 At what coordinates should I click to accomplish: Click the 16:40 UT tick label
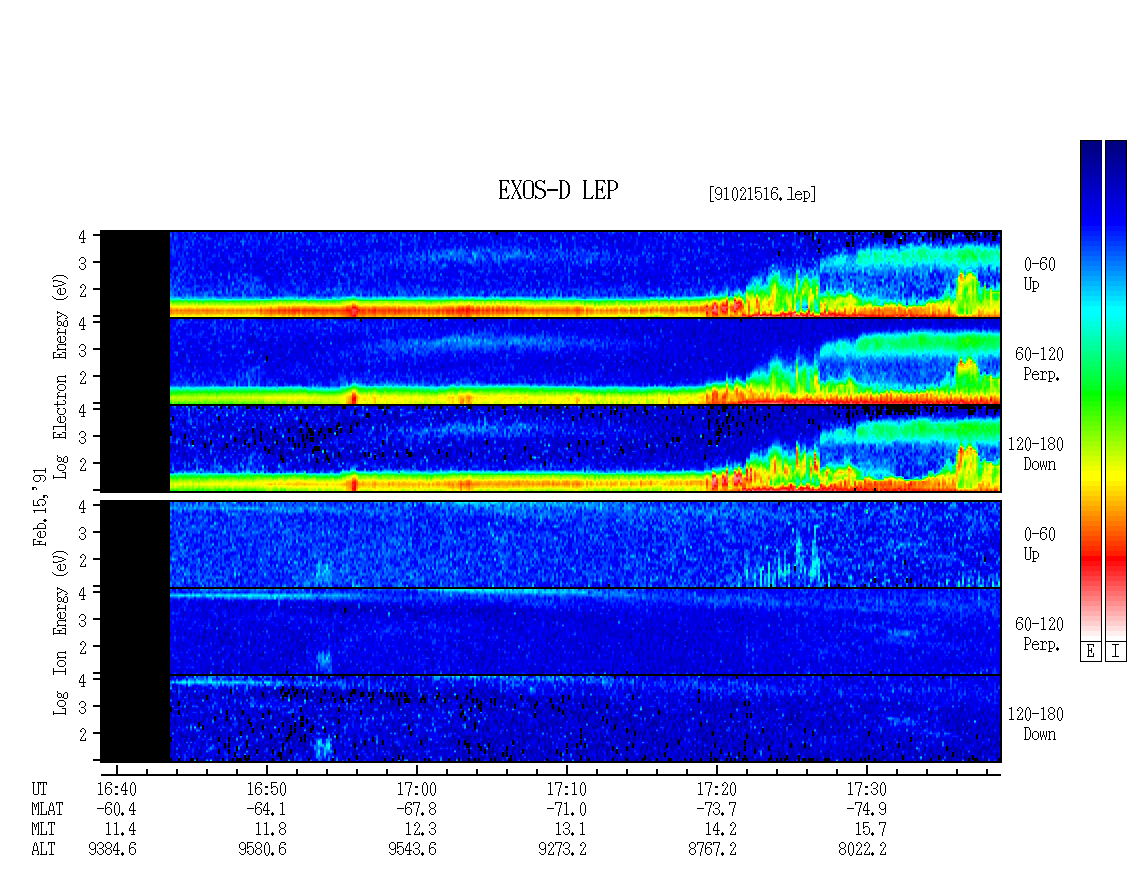(117, 789)
